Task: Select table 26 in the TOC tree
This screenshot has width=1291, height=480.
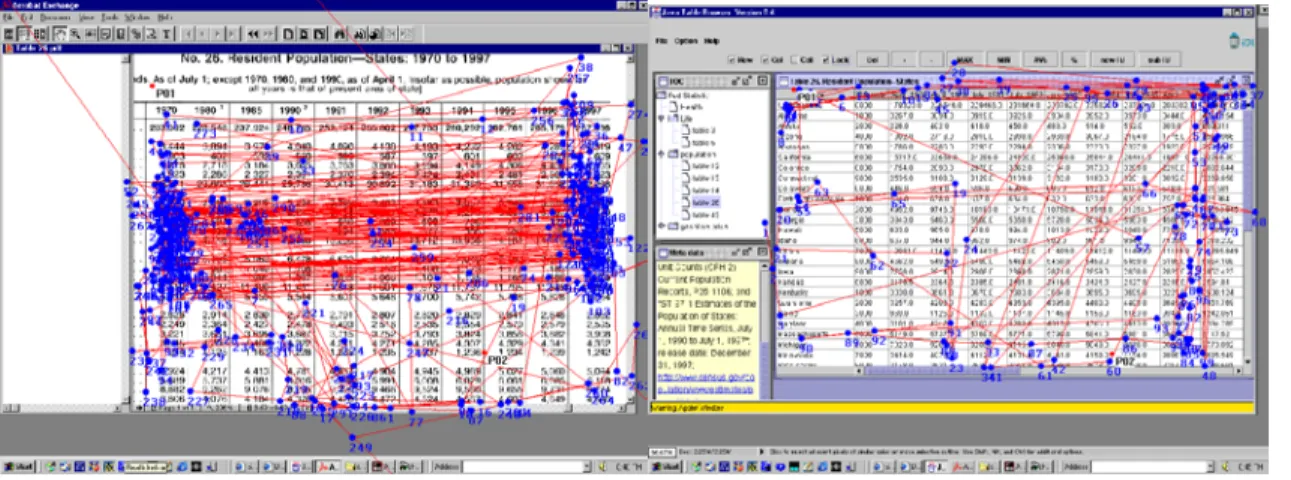Action: click(x=705, y=202)
